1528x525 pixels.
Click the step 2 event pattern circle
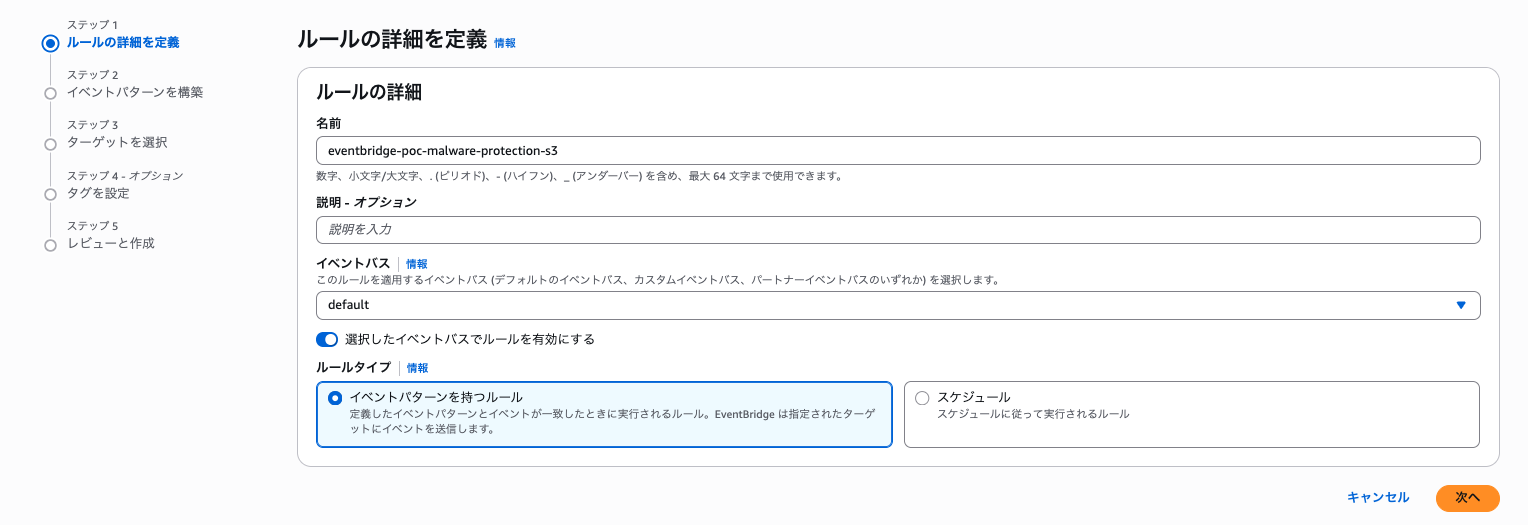[x=50, y=94]
